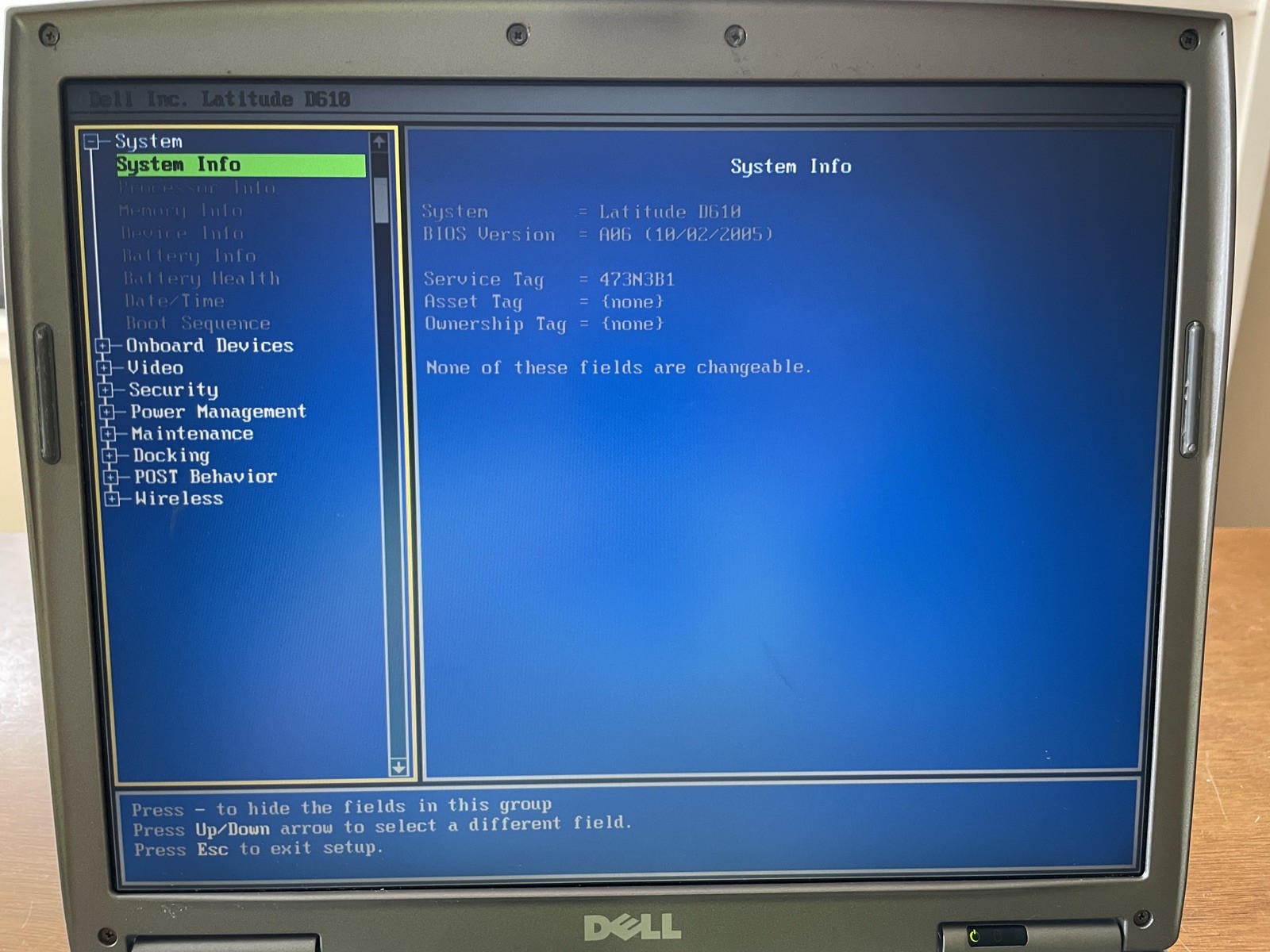Click the tree scrollbar down arrow
The image size is (1270, 952).
click(398, 767)
